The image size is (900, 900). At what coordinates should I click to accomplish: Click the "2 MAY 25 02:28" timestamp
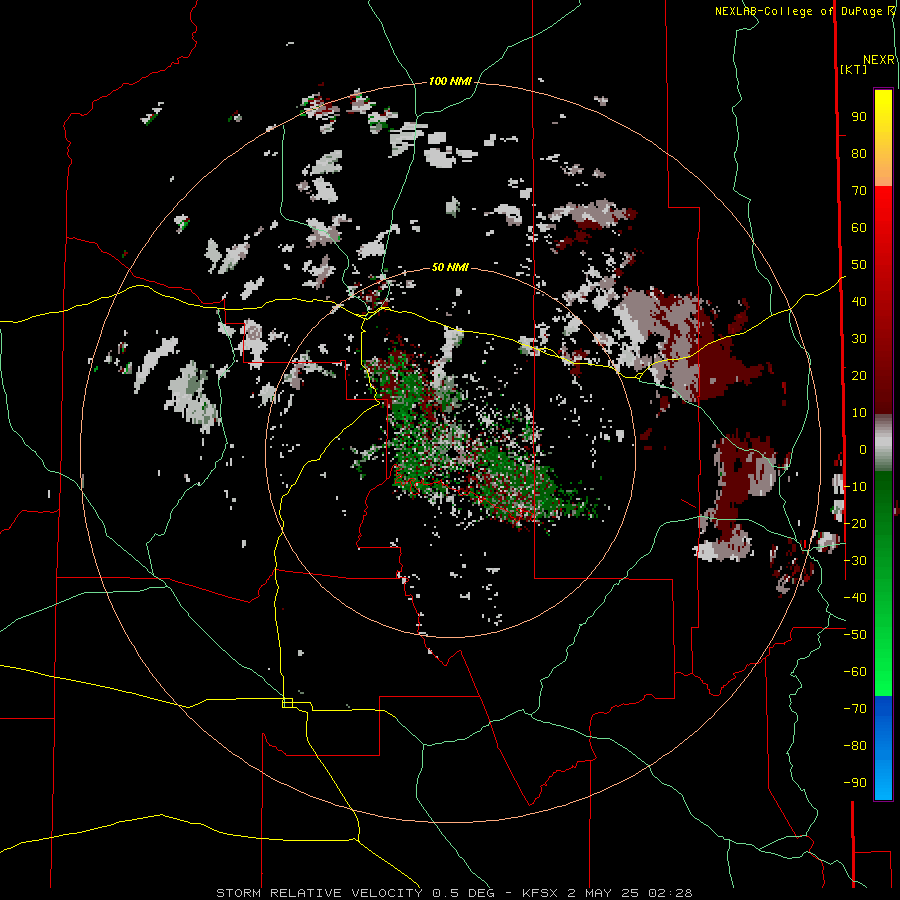coord(630,893)
